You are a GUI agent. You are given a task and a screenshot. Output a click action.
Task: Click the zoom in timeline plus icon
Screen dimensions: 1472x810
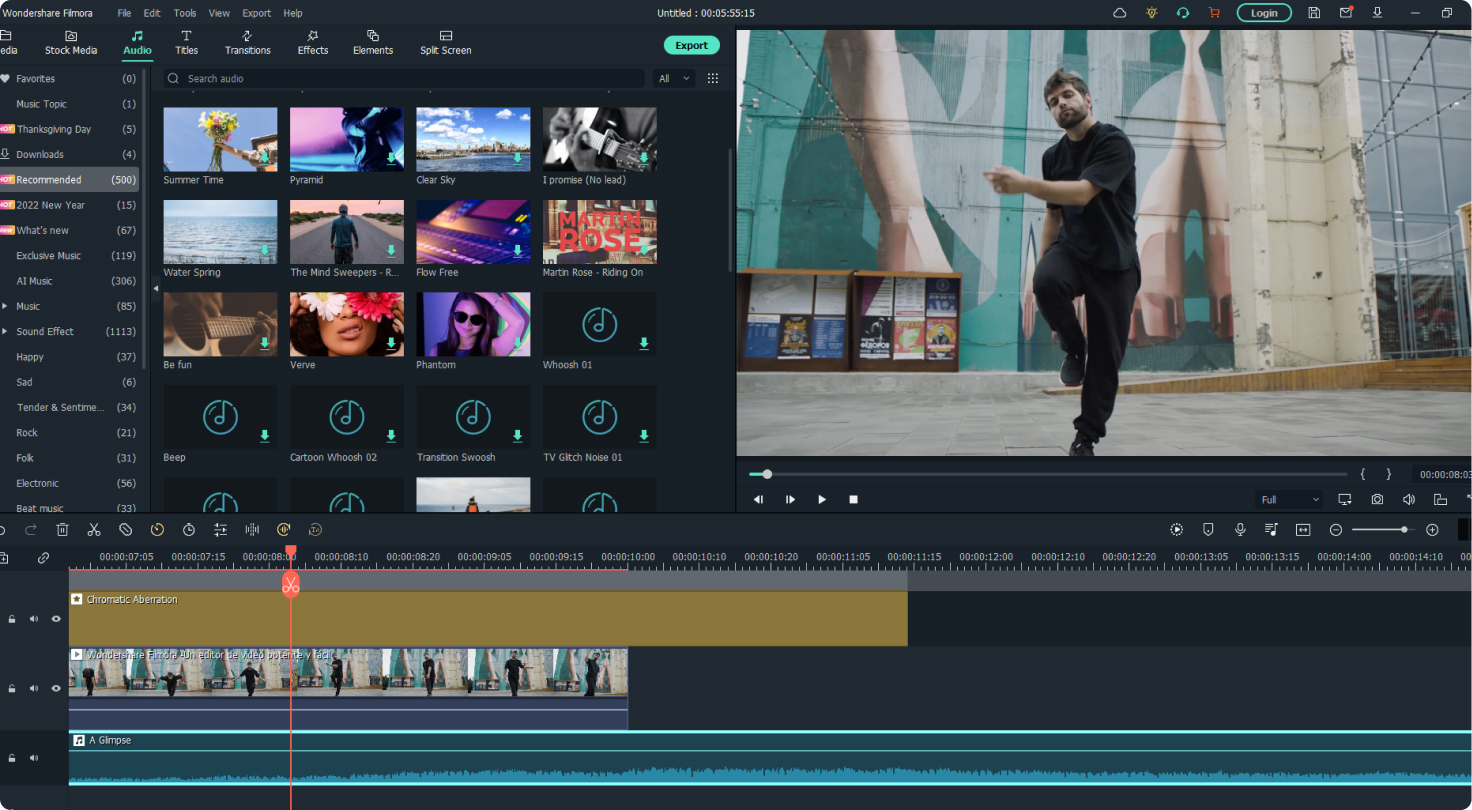1432,530
